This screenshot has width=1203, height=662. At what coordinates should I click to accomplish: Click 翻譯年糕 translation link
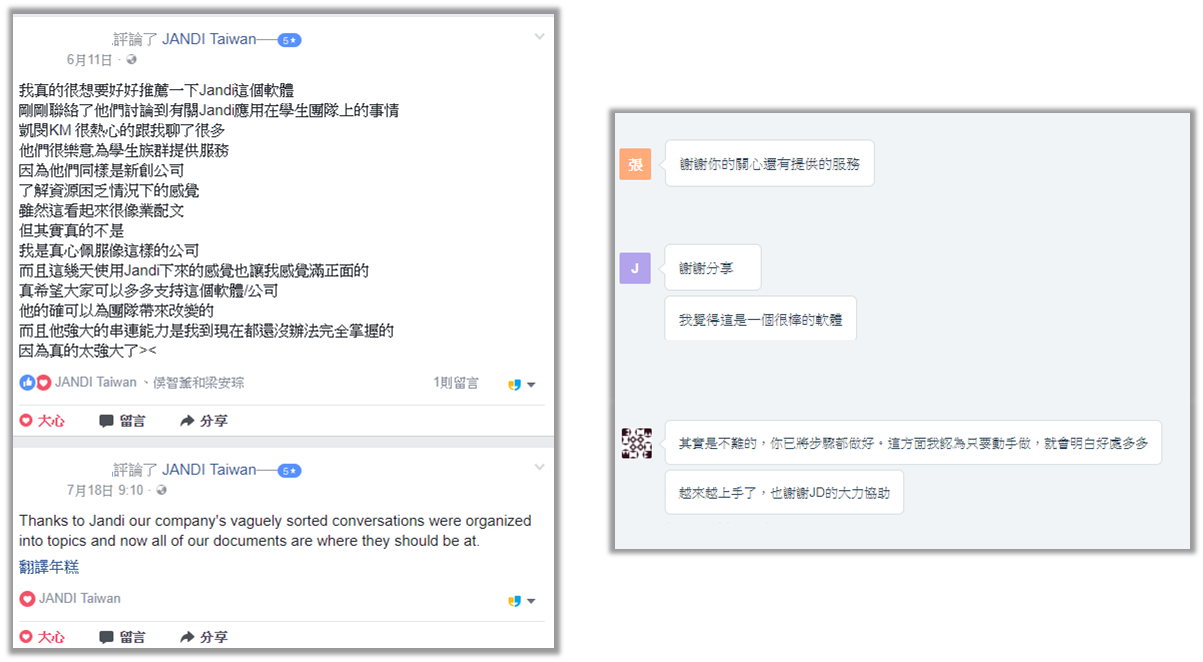pos(49,567)
